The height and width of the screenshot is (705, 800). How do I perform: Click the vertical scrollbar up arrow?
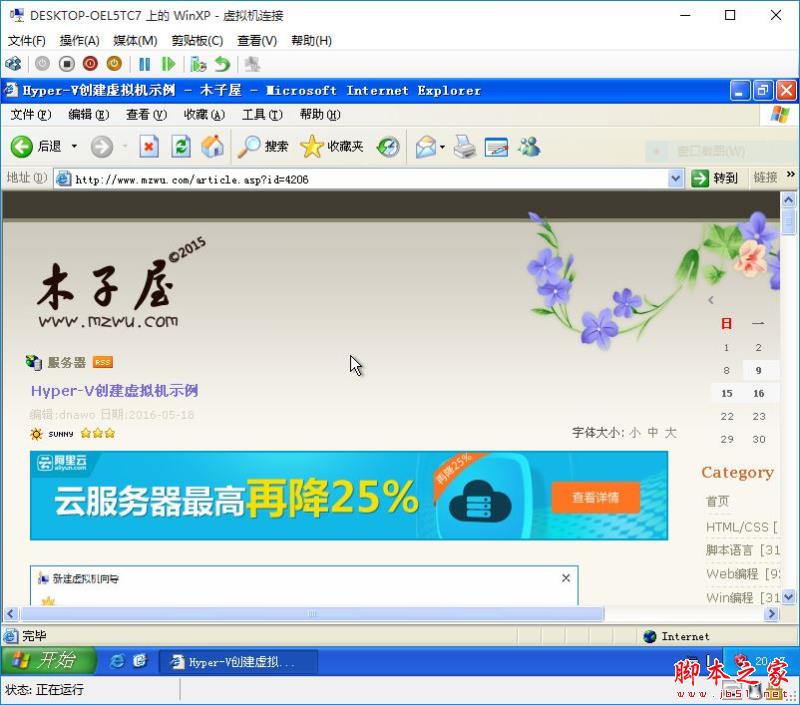coord(788,200)
